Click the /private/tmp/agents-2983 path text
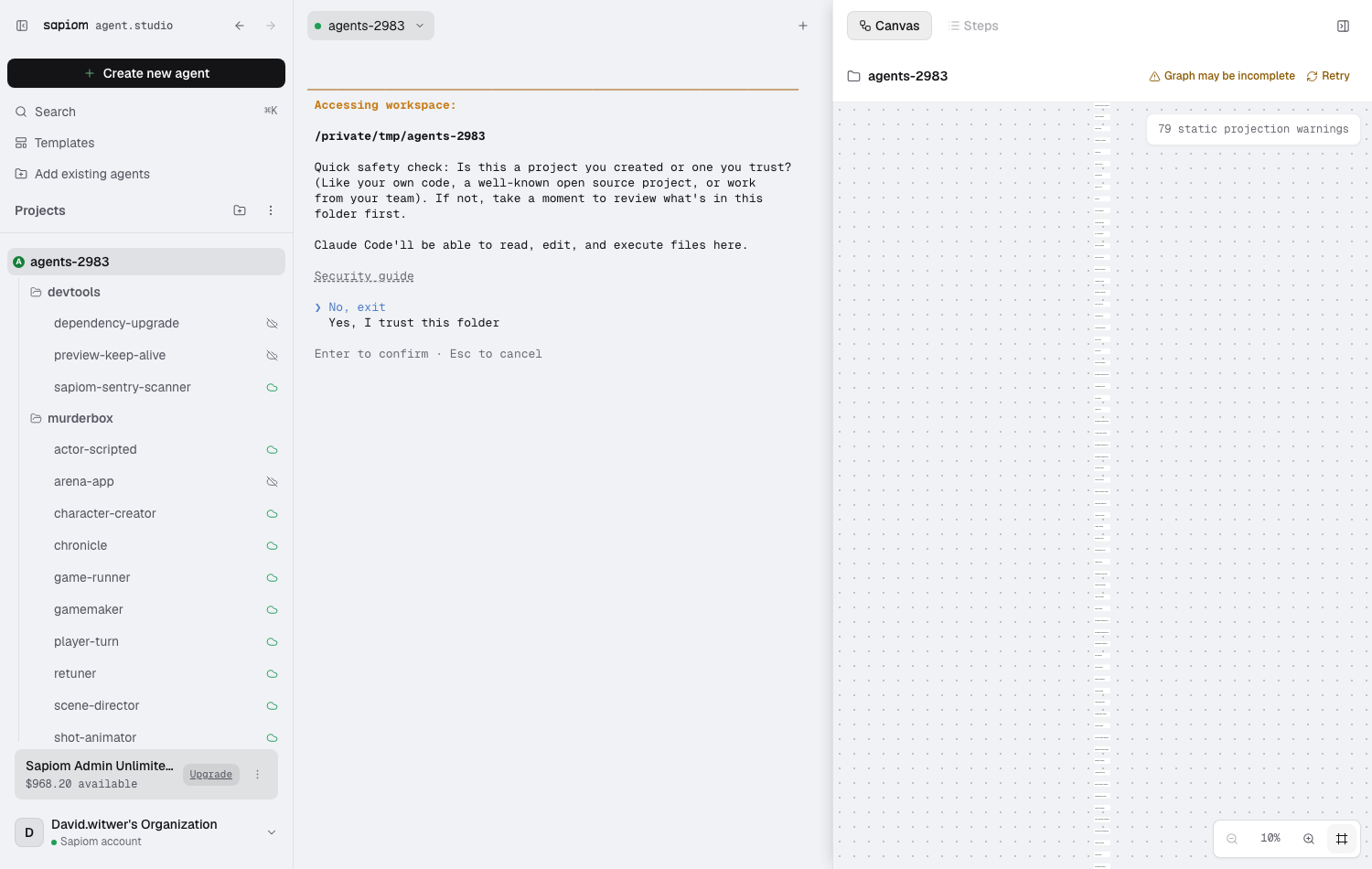The height and width of the screenshot is (869, 1372). [400, 136]
